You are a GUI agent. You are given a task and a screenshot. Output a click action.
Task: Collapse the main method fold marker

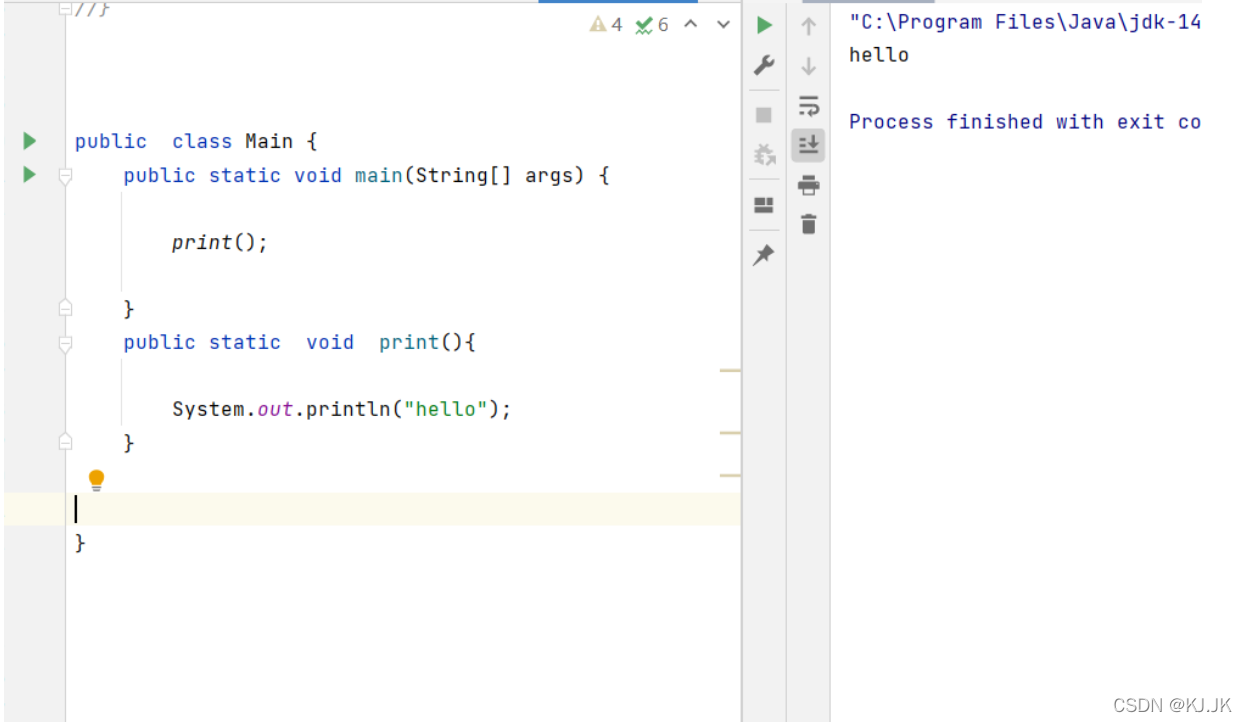[x=65, y=177]
